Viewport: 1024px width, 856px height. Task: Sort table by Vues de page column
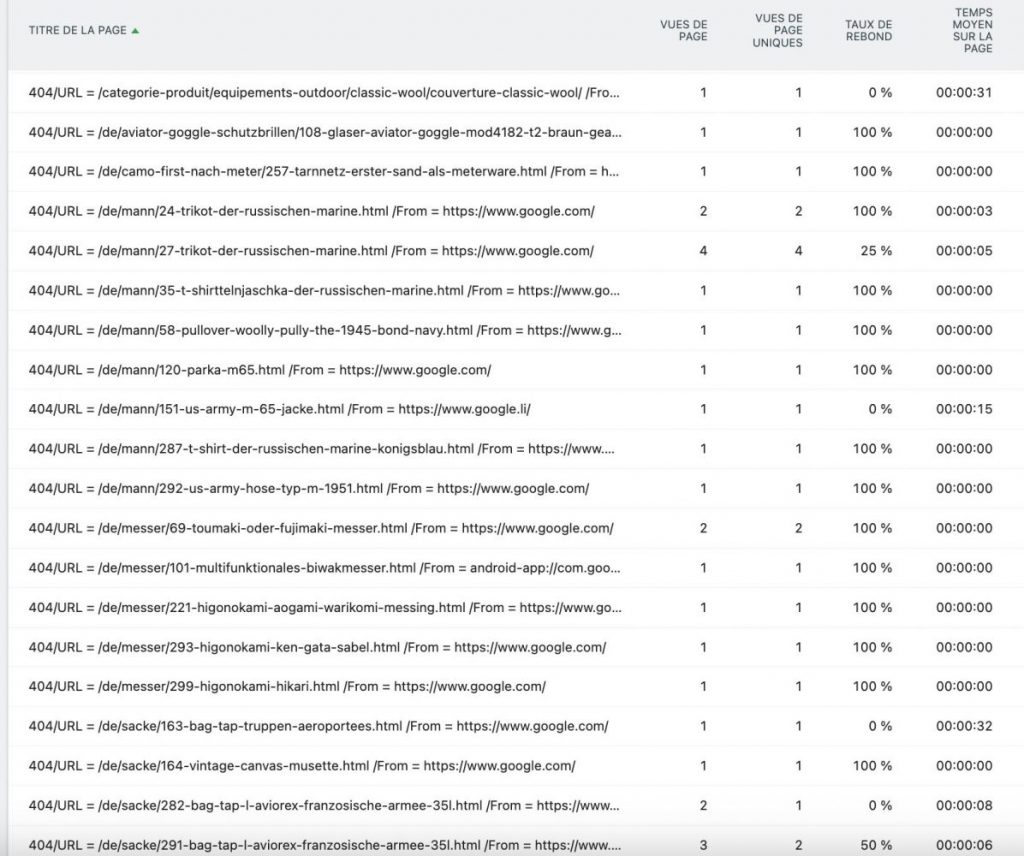684,30
